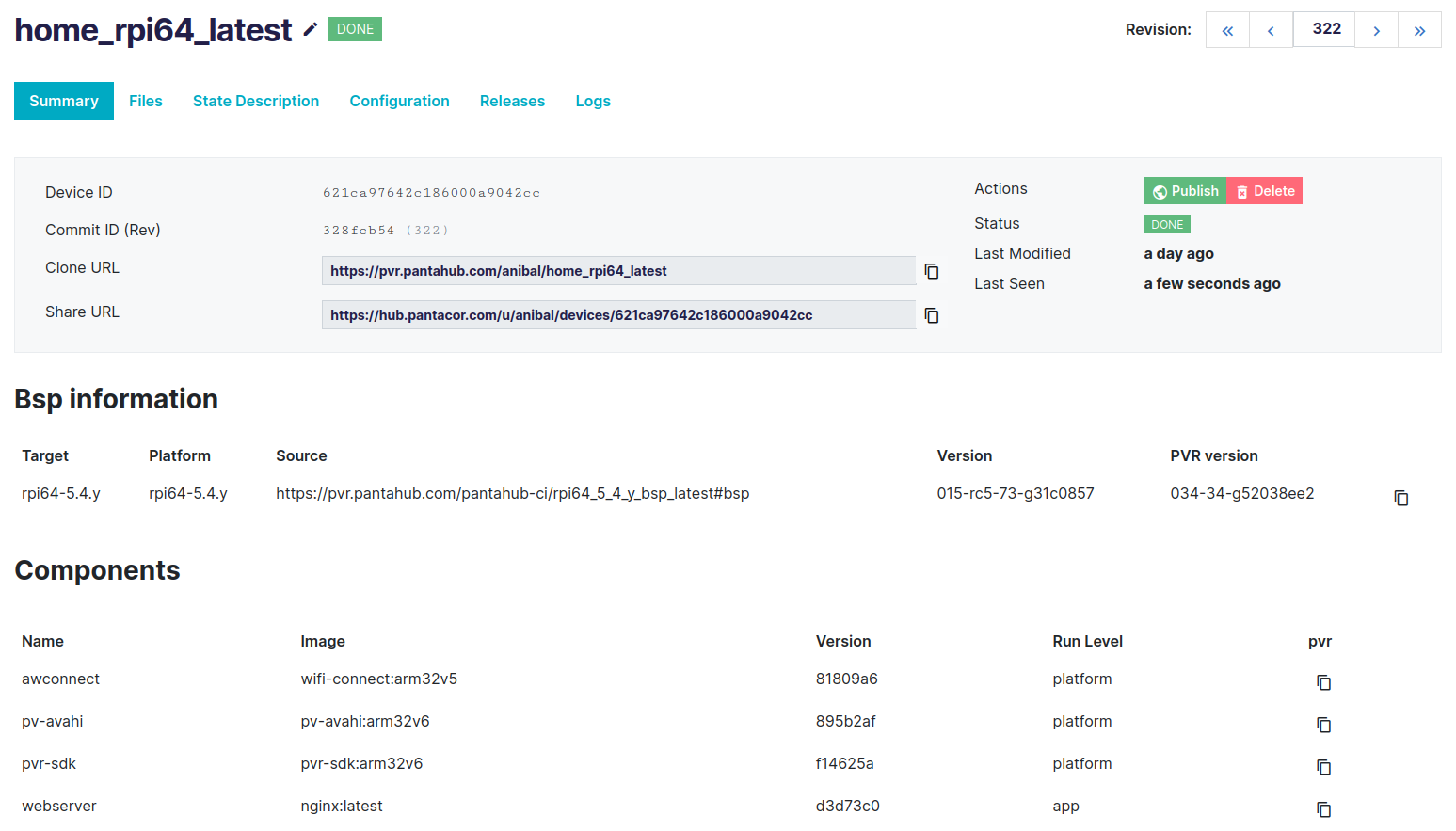Click the revision number field 322
The height and width of the screenshot is (831, 1456).
click(1324, 29)
